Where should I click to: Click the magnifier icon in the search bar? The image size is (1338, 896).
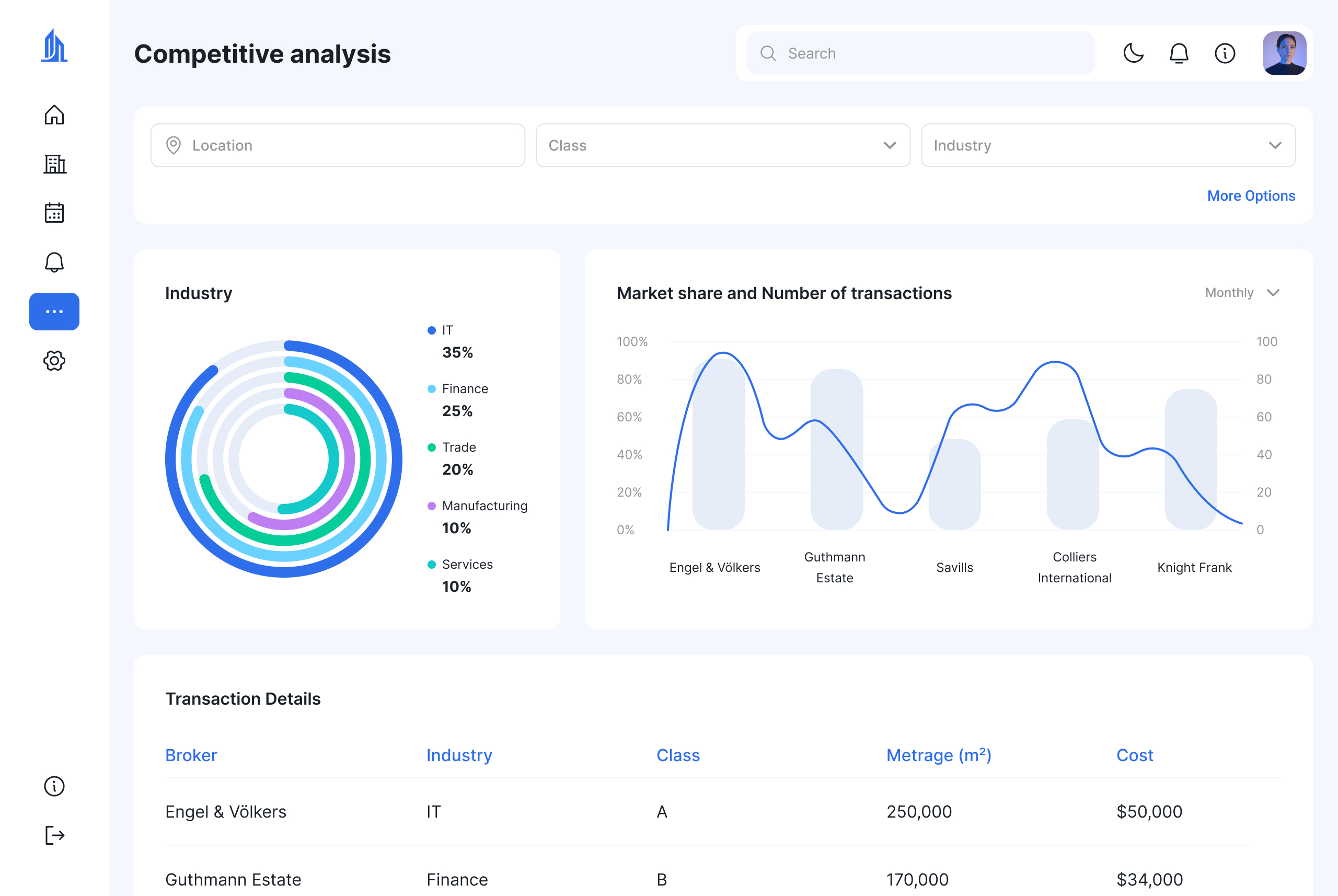click(768, 53)
